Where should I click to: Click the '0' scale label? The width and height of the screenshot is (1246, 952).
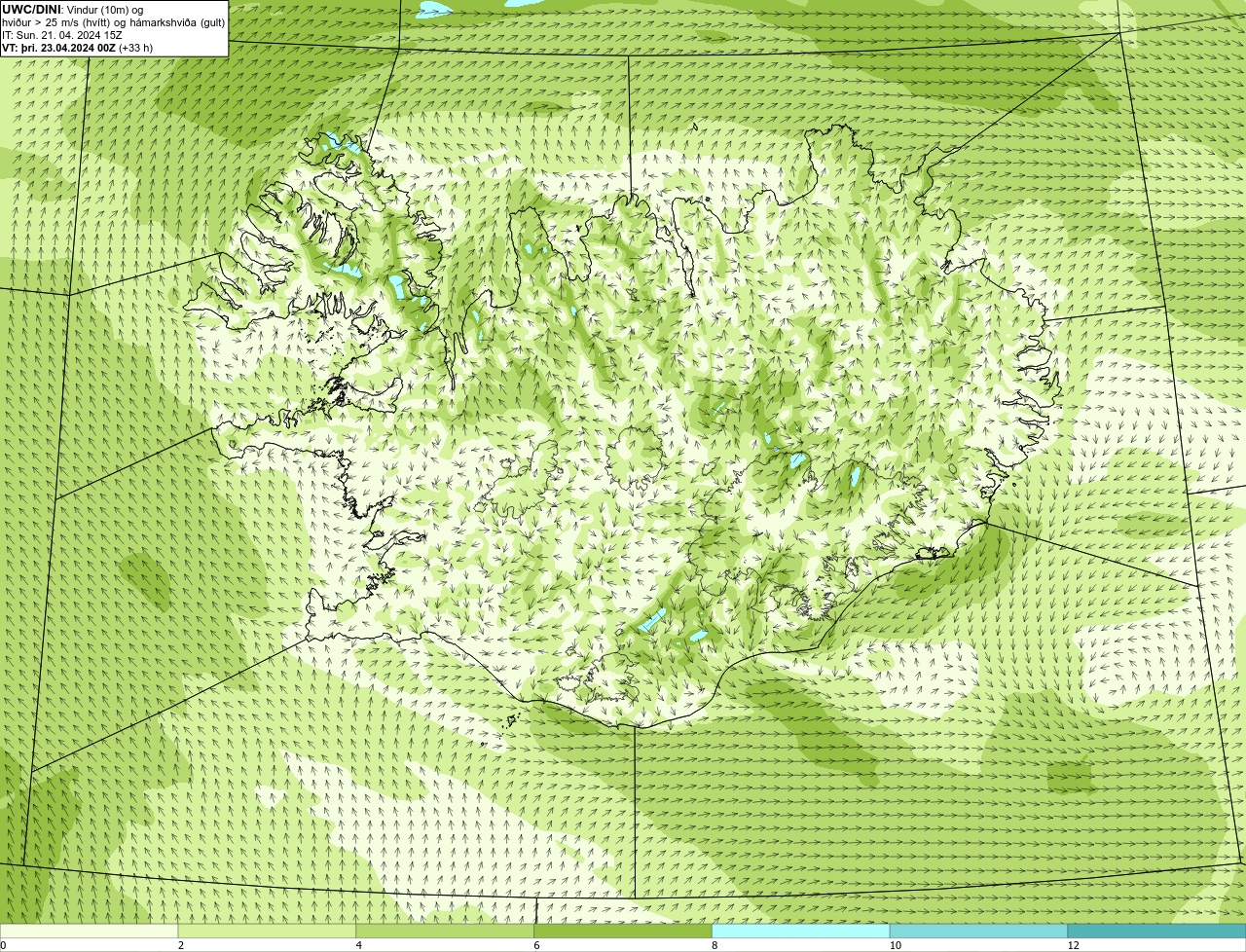[3, 945]
